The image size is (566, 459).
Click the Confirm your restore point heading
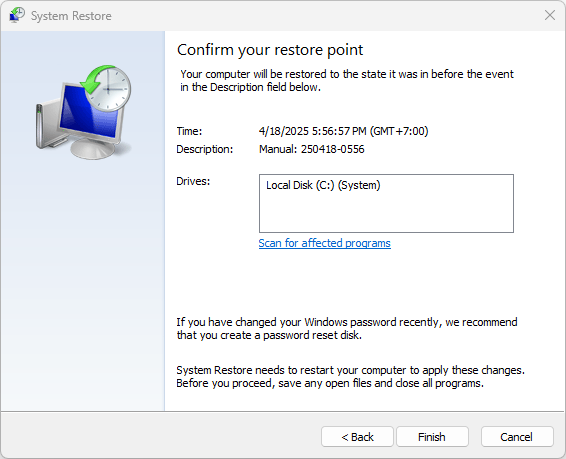(x=270, y=50)
